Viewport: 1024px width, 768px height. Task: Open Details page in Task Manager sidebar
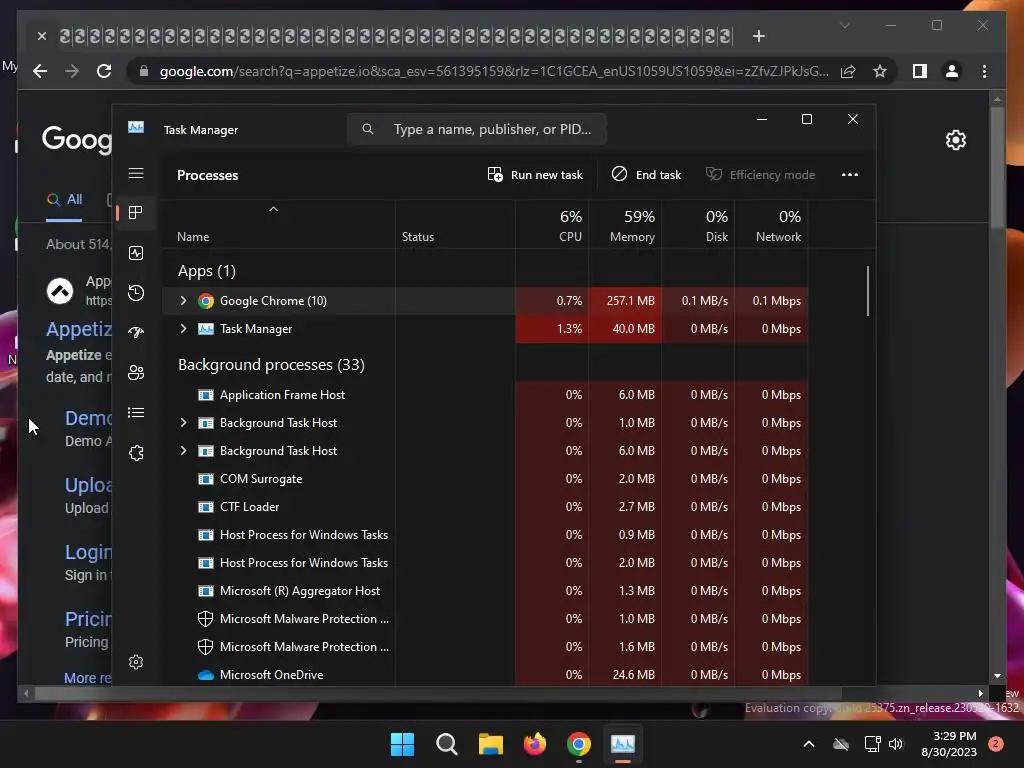(136, 413)
